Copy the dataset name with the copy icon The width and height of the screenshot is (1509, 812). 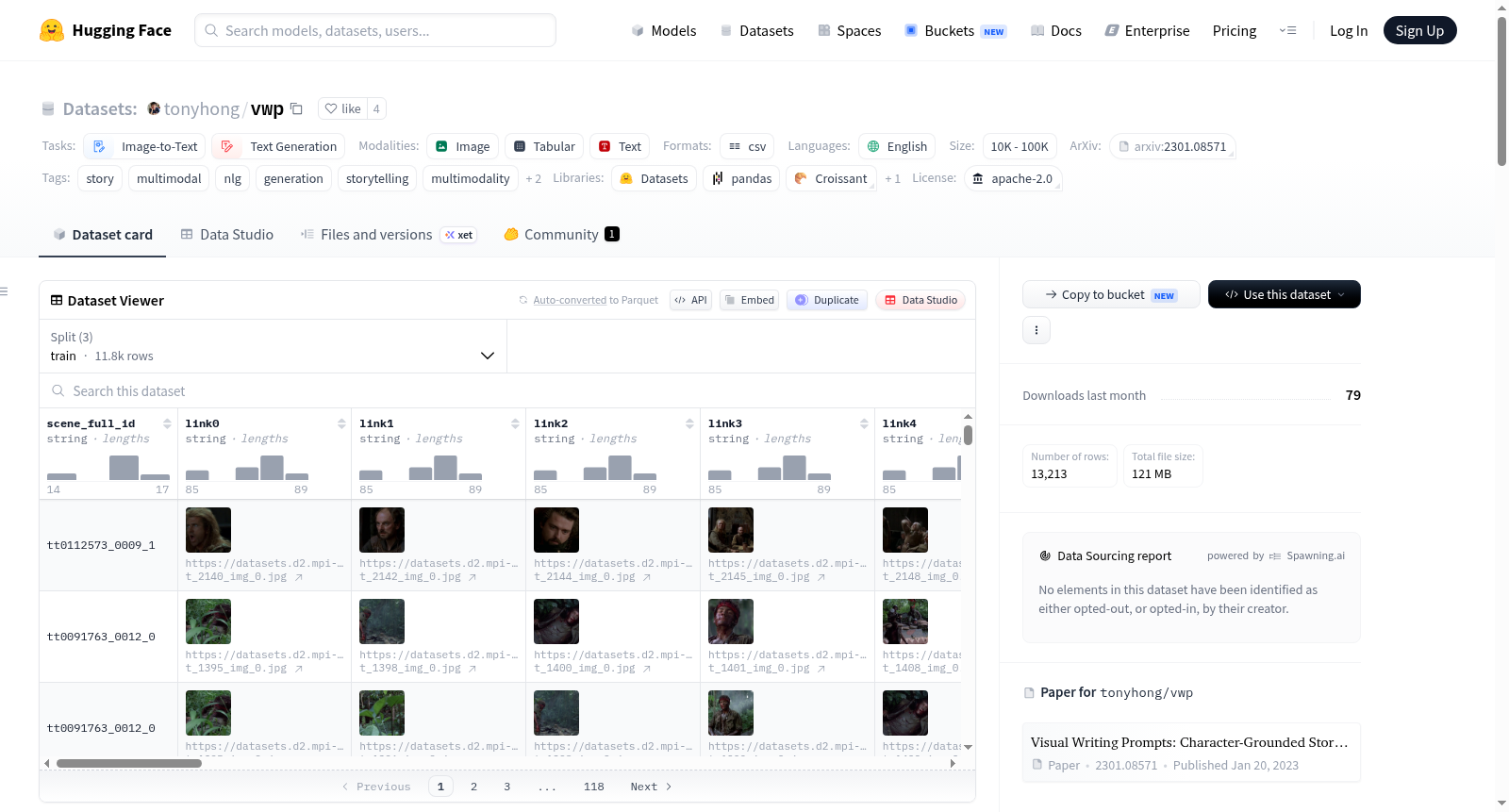tap(296, 108)
